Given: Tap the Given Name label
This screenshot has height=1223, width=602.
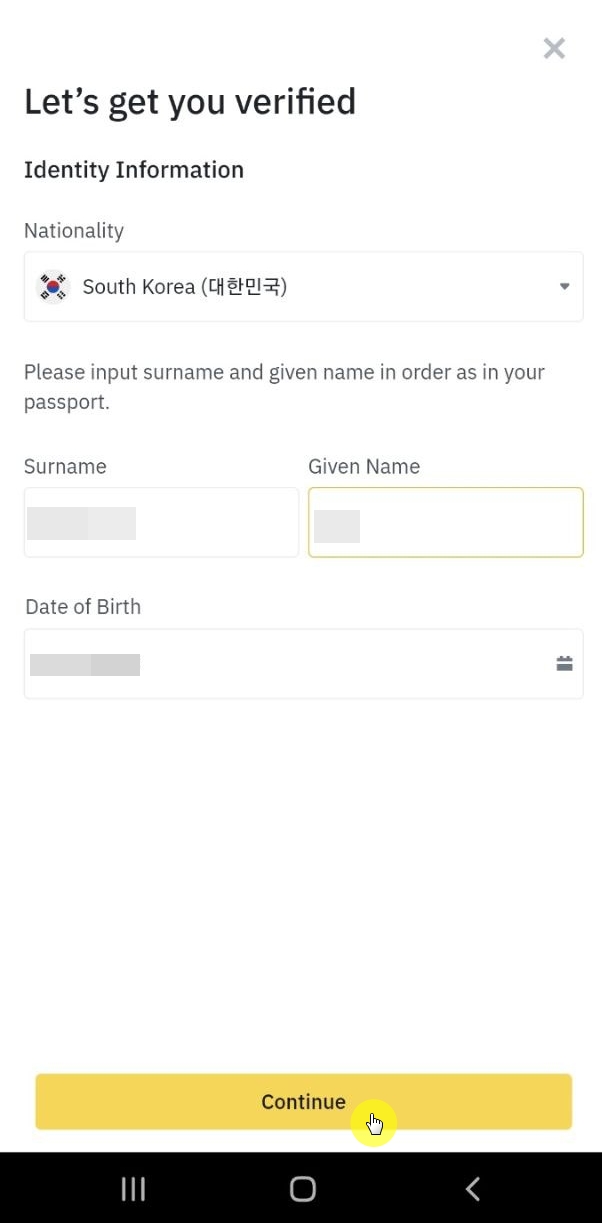Looking at the screenshot, I should (x=364, y=467).
